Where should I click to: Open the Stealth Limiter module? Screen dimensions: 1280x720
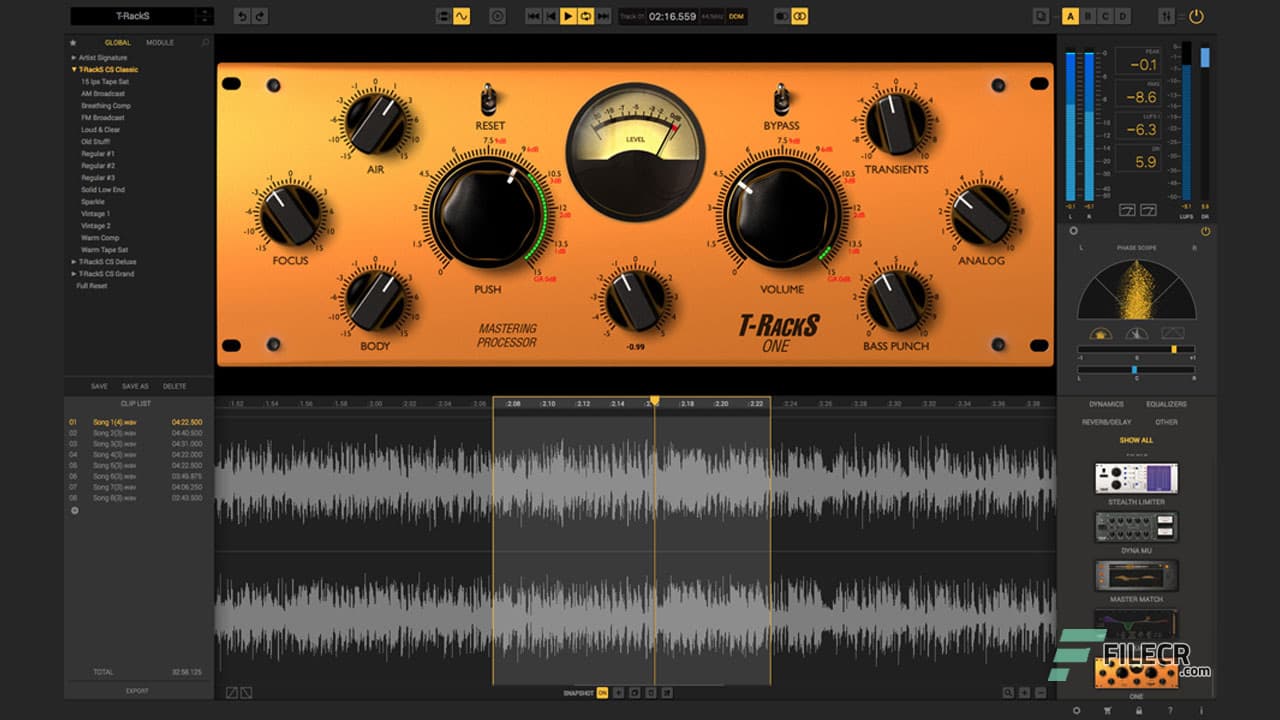1136,478
